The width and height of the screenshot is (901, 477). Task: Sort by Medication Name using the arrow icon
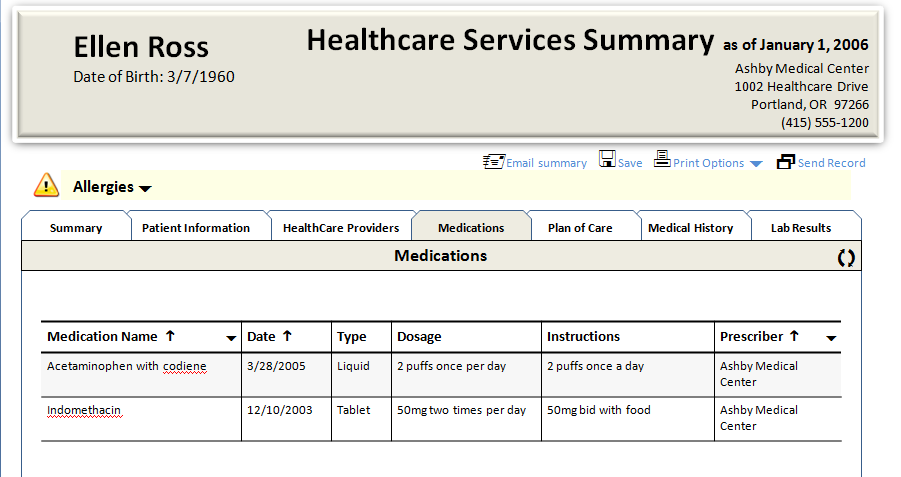coord(170,336)
